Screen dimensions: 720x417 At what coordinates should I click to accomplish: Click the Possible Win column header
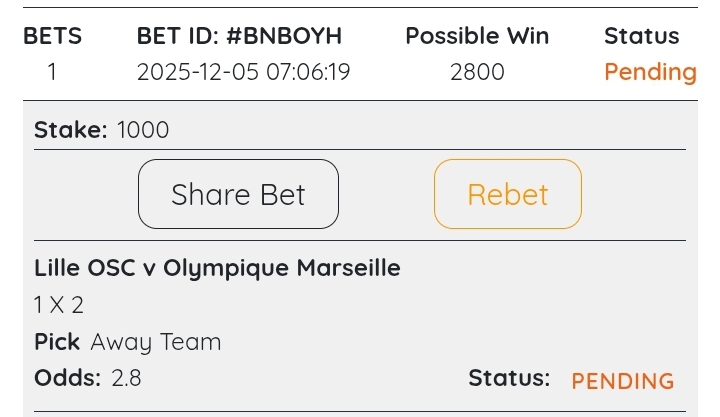click(x=477, y=36)
